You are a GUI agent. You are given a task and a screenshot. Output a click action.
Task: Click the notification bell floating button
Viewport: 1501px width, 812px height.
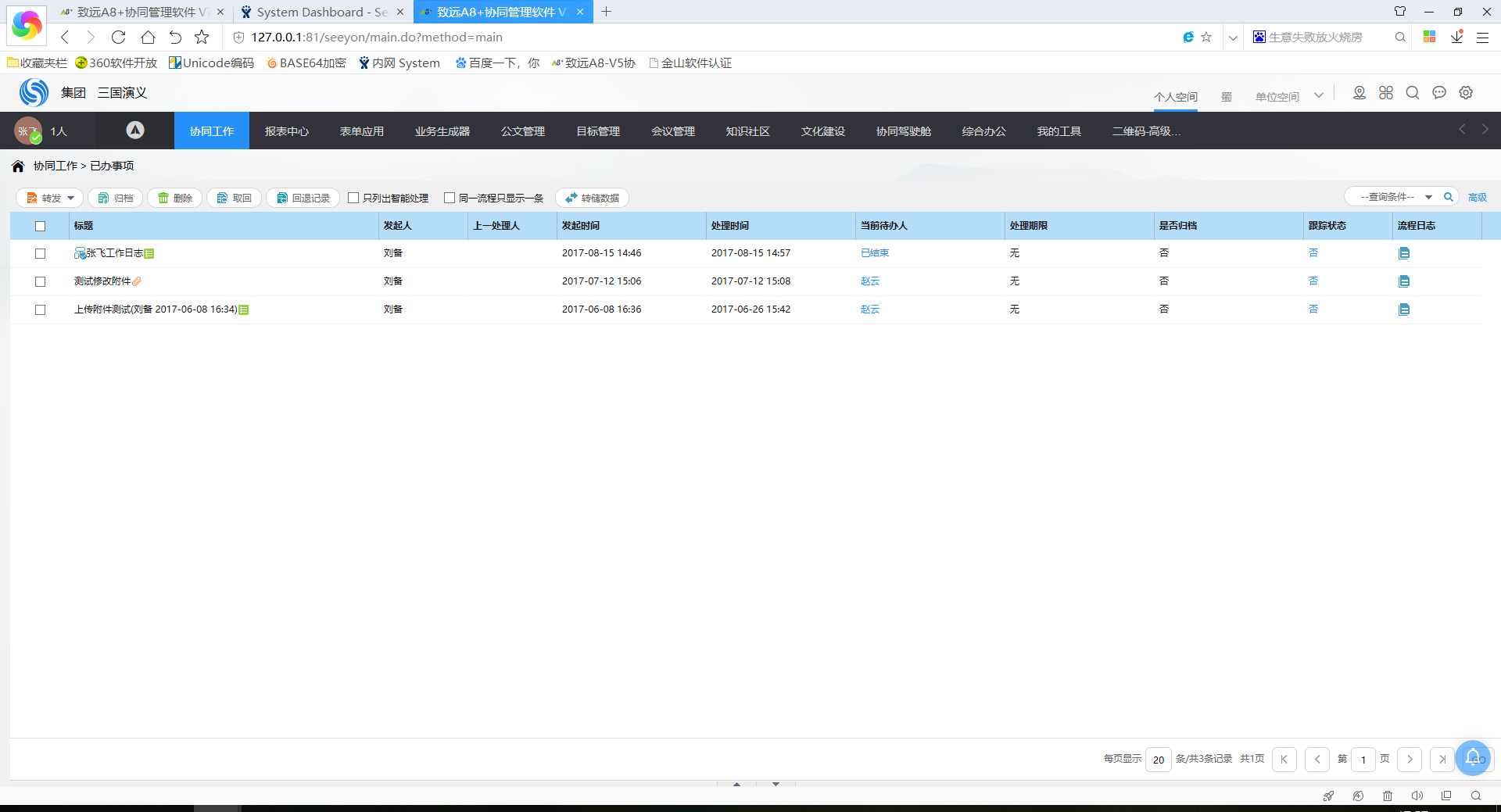click(1472, 757)
